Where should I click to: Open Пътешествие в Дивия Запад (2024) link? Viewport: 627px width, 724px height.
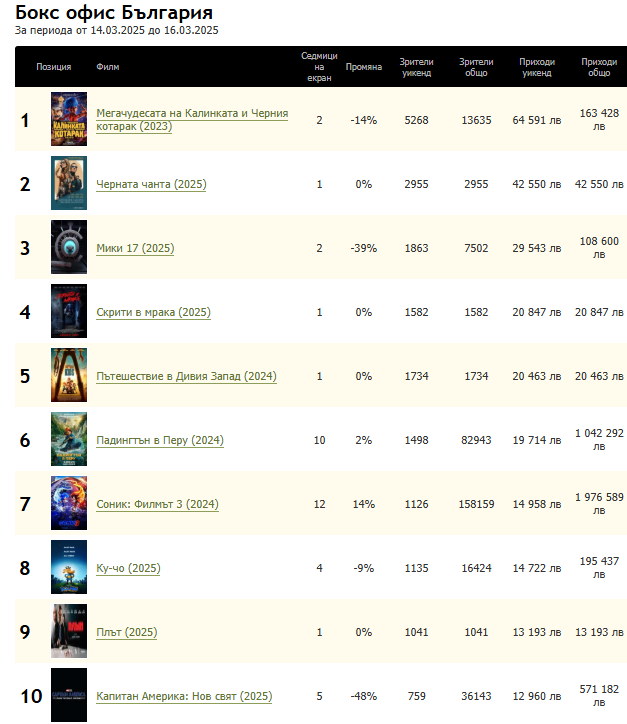coord(186,377)
